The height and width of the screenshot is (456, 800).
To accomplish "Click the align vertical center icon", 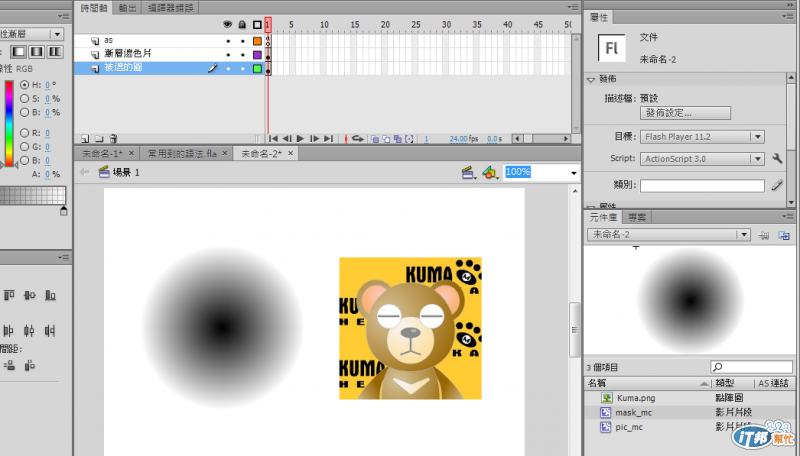I will coord(30,295).
